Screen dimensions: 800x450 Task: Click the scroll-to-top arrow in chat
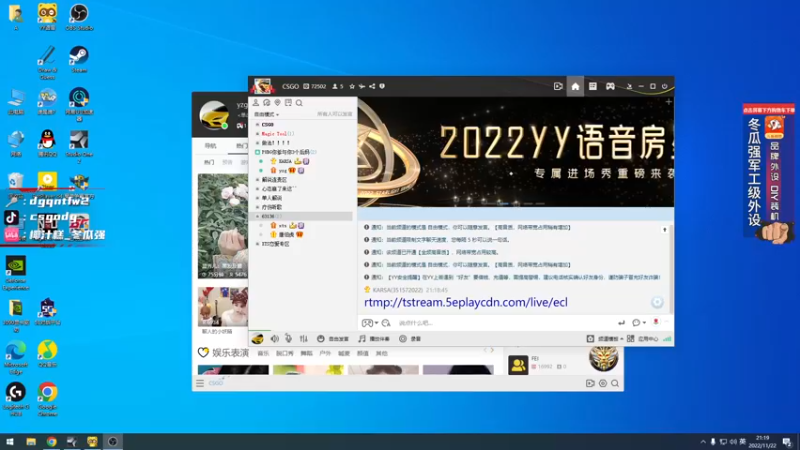click(x=664, y=230)
